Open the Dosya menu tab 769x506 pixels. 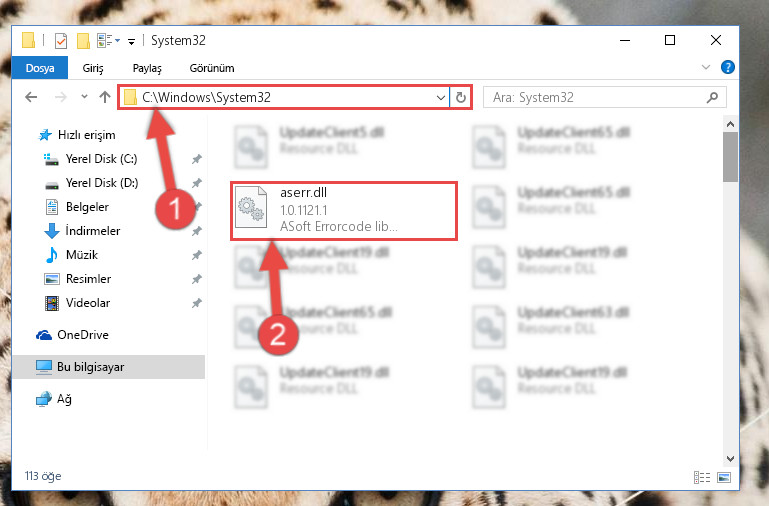[40, 68]
